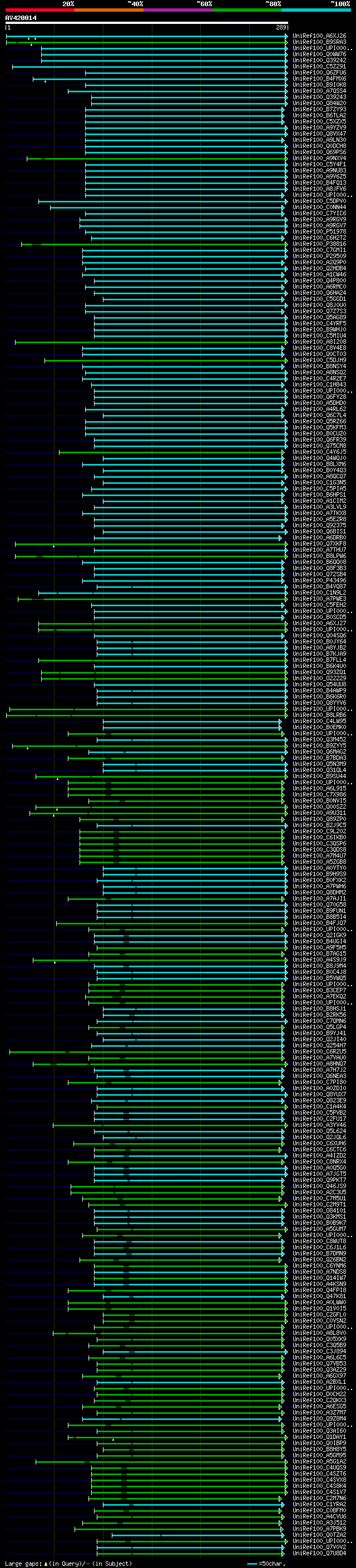Select subject label UniRef100_C5DPV0

pos(319,201)
